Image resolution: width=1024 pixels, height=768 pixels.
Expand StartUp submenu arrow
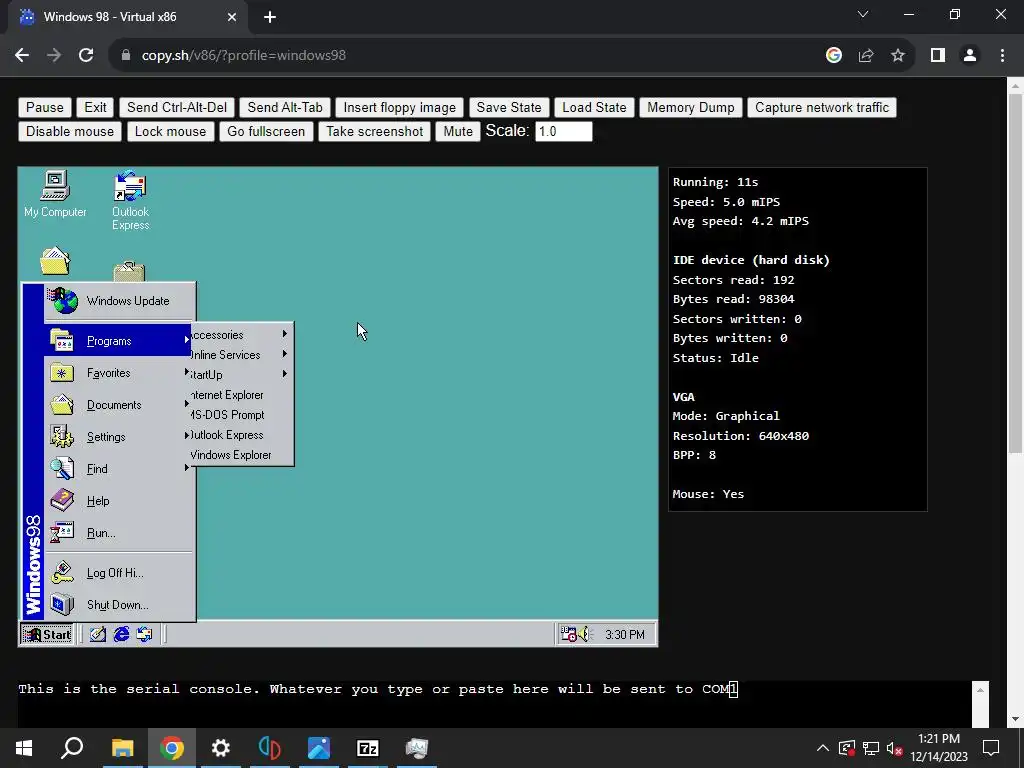tap(285, 374)
